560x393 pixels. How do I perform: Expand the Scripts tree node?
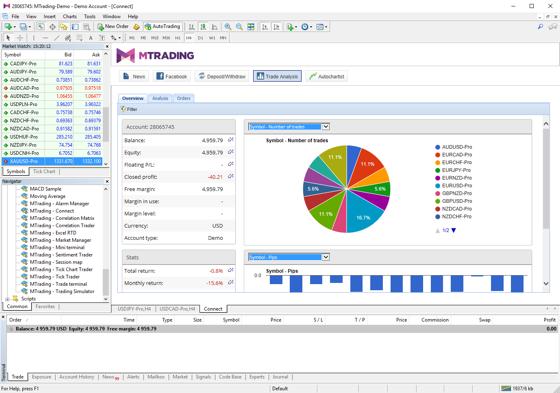[x=8, y=299]
